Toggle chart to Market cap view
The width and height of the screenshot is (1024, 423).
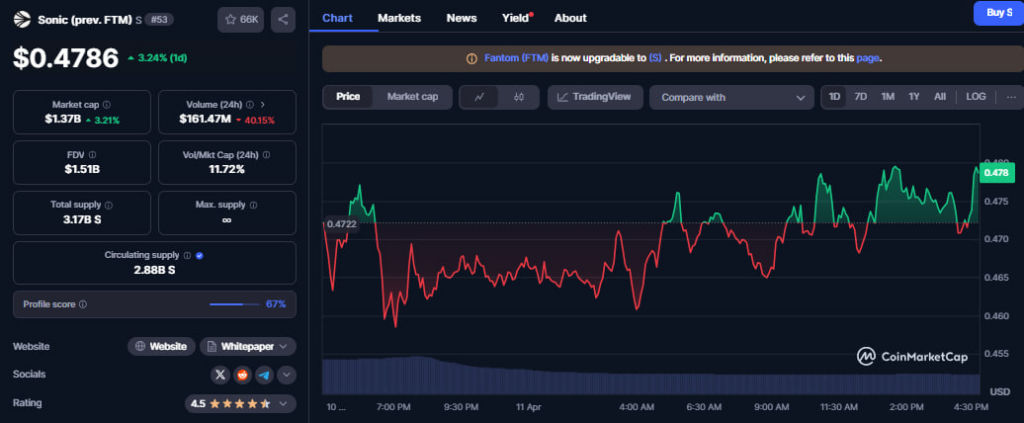click(412, 97)
